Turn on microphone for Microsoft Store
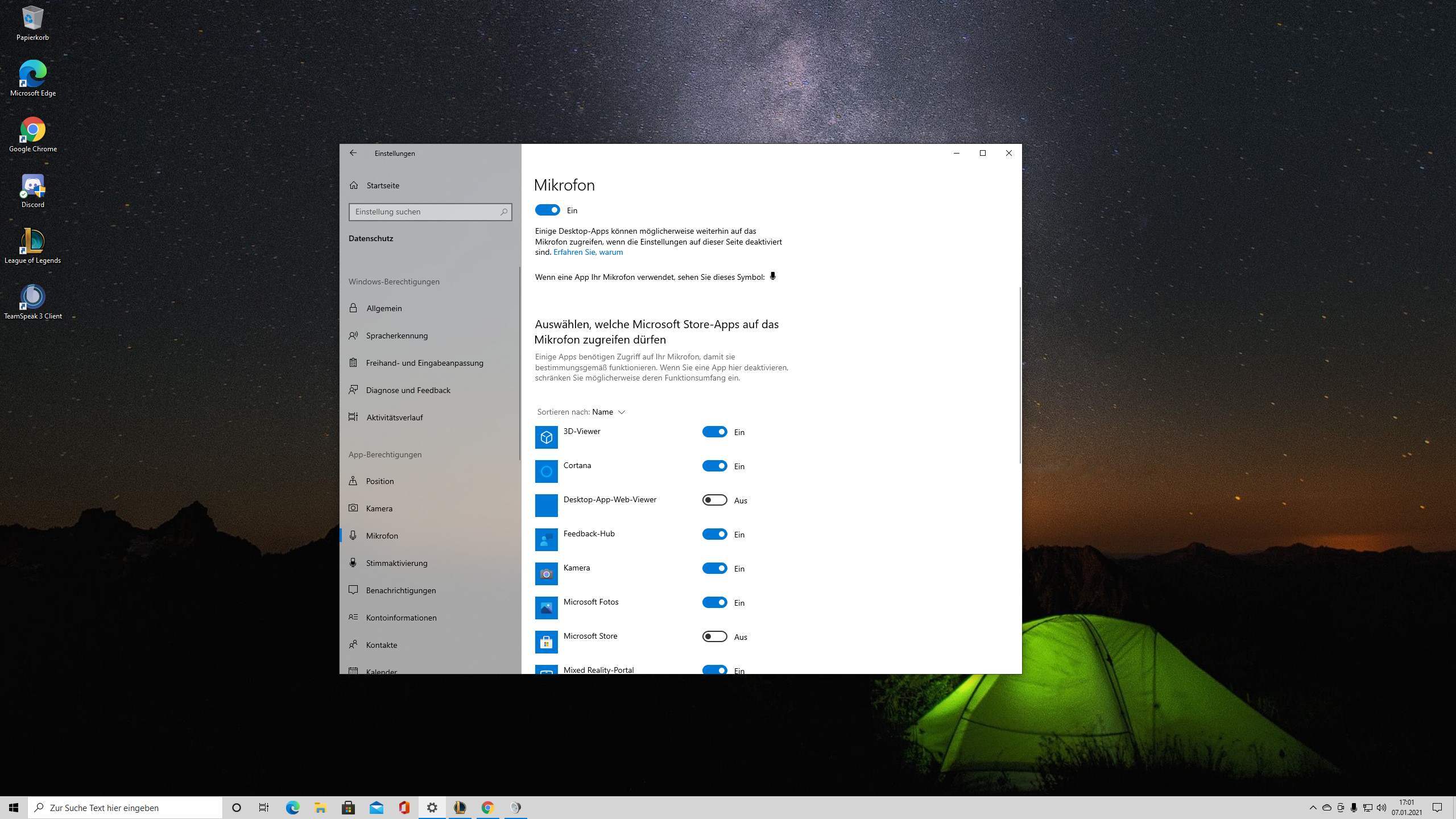This screenshot has height=819, width=1456. 714,636
